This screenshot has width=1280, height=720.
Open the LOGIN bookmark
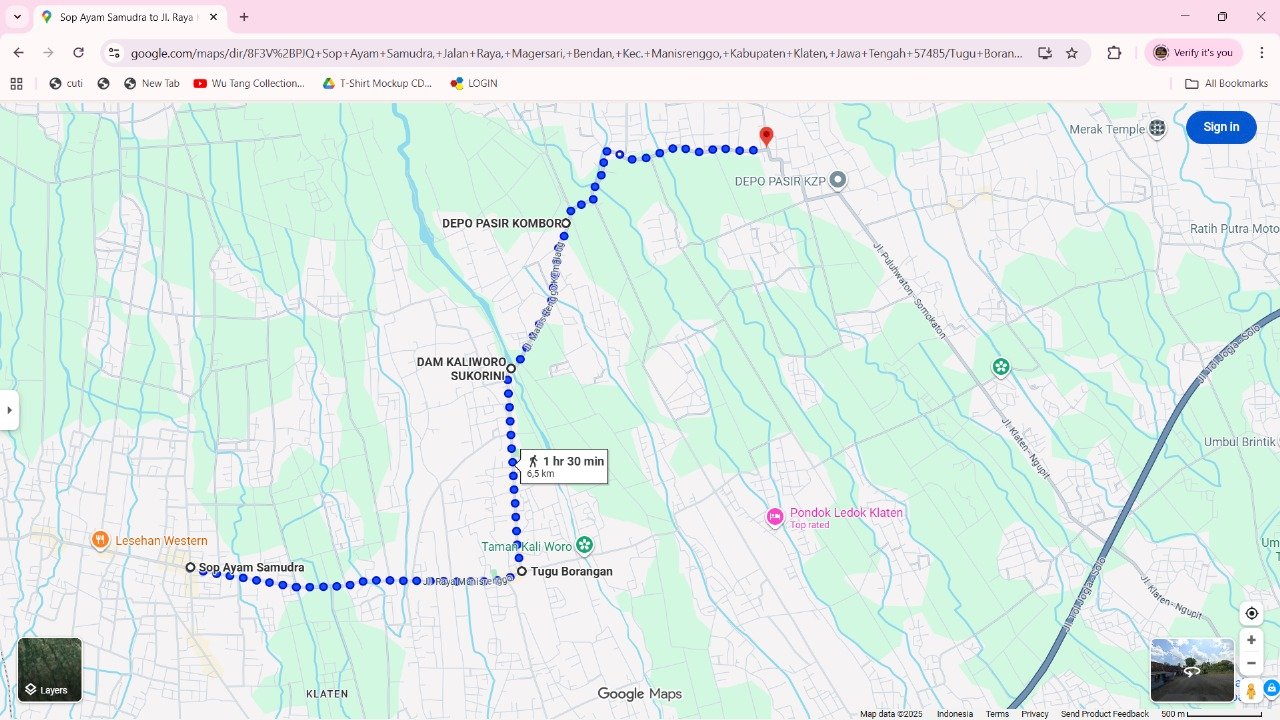(x=474, y=84)
